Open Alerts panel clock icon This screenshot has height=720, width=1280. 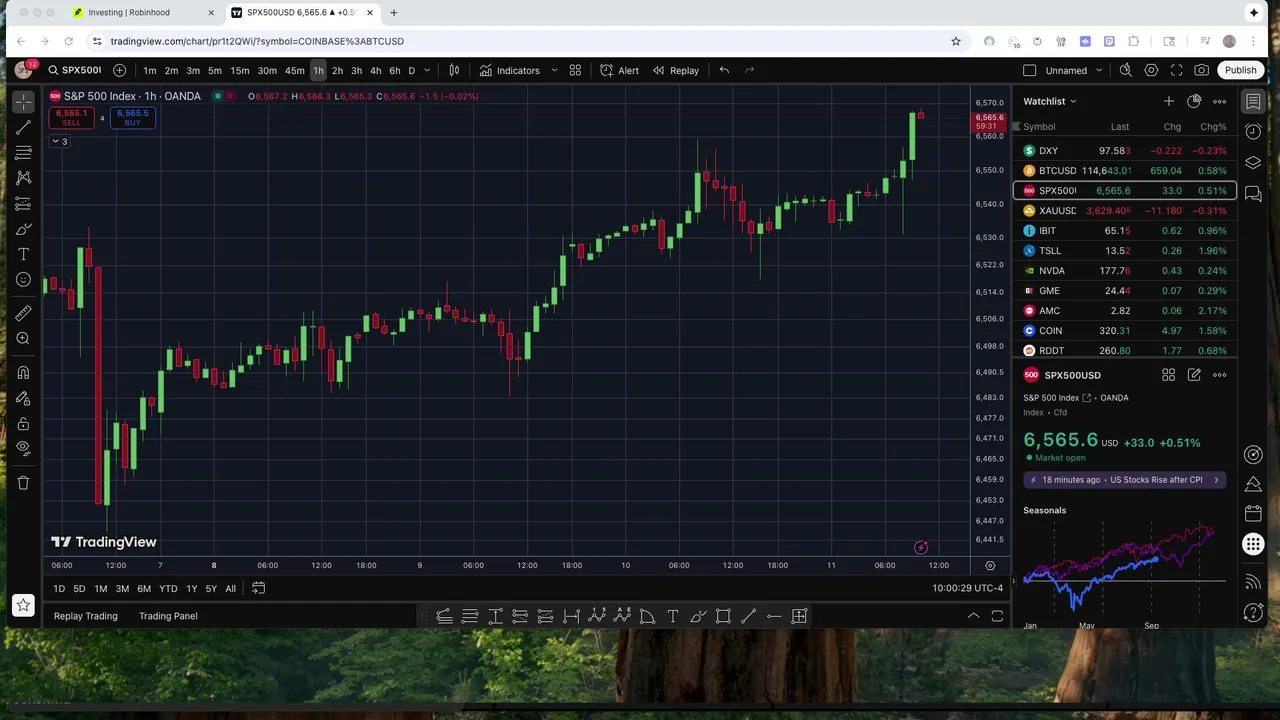(x=1253, y=132)
